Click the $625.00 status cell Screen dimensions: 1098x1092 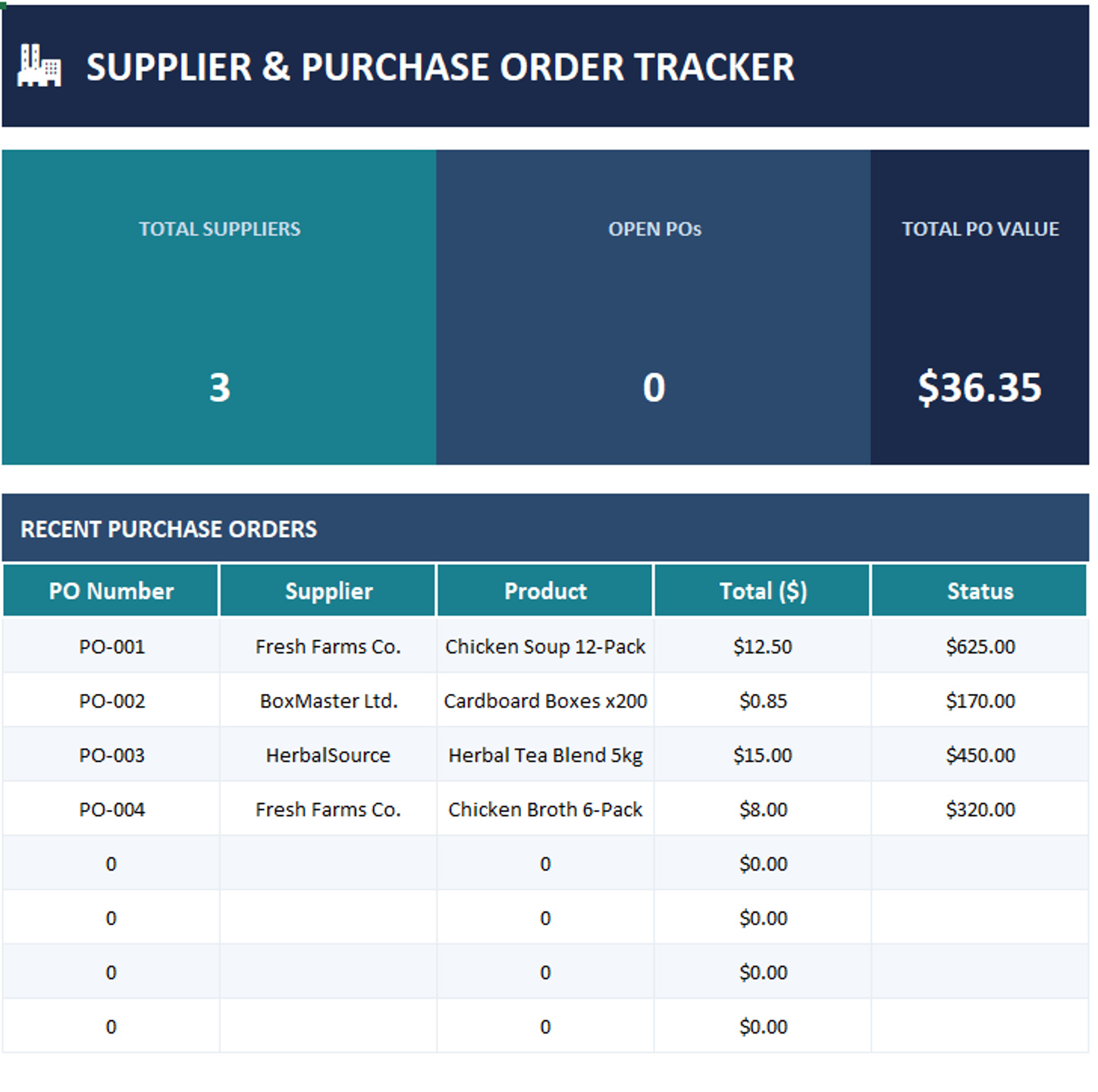pos(980,646)
